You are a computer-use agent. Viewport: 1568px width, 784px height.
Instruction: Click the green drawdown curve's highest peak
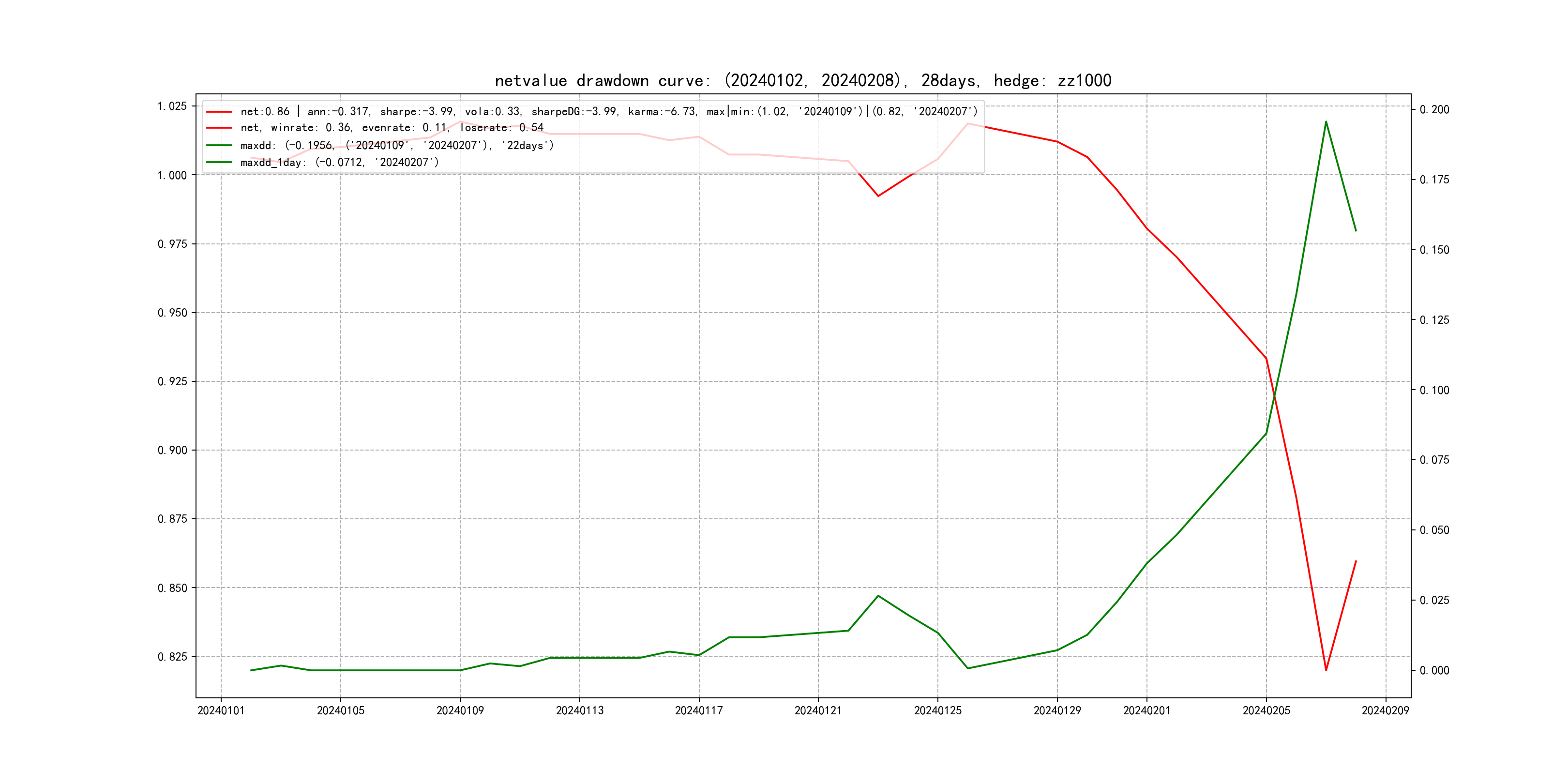click(1326, 122)
